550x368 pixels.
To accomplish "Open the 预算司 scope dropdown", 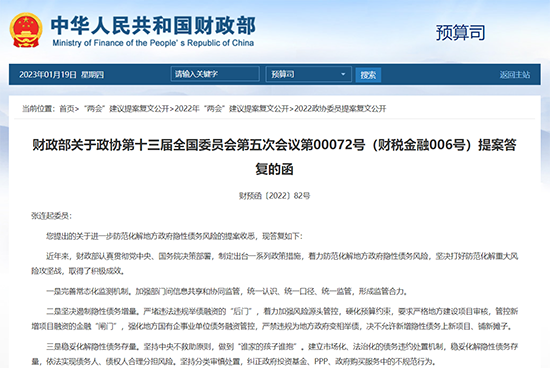I will (308, 74).
